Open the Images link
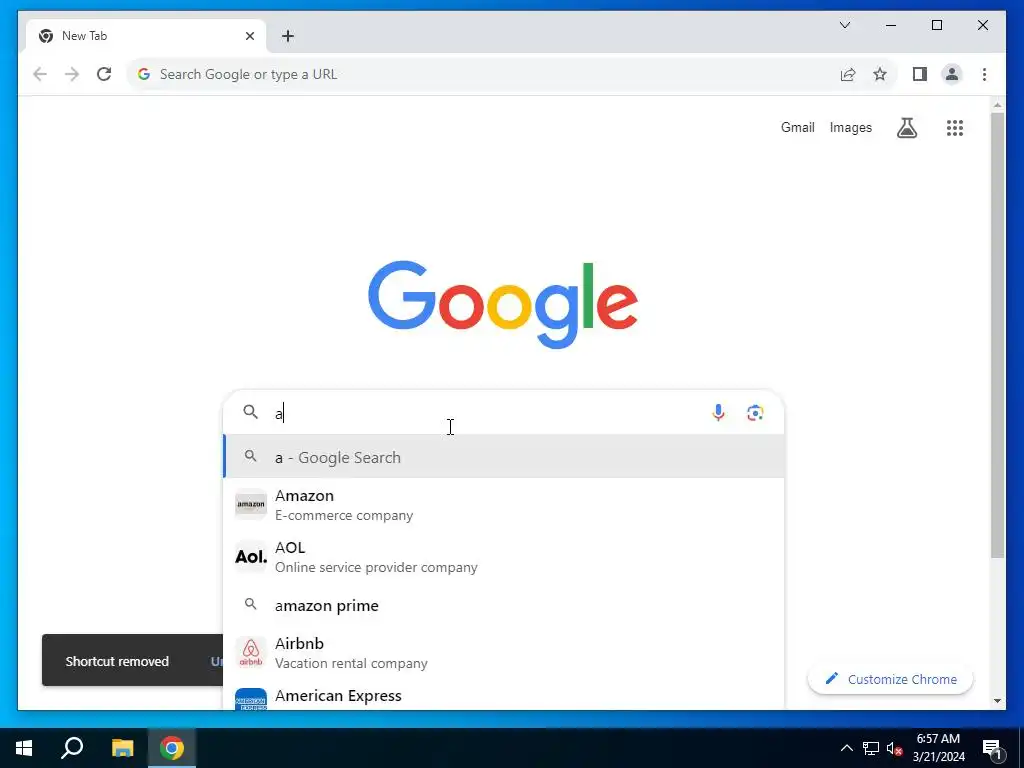 tap(850, 127)
